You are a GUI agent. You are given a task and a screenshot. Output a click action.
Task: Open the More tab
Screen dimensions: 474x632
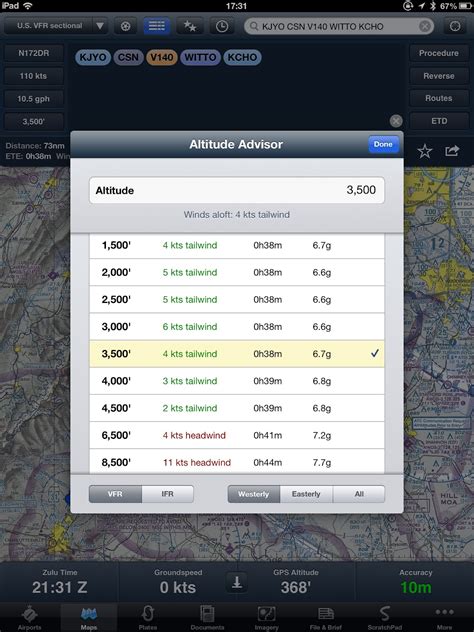point(444,617)
